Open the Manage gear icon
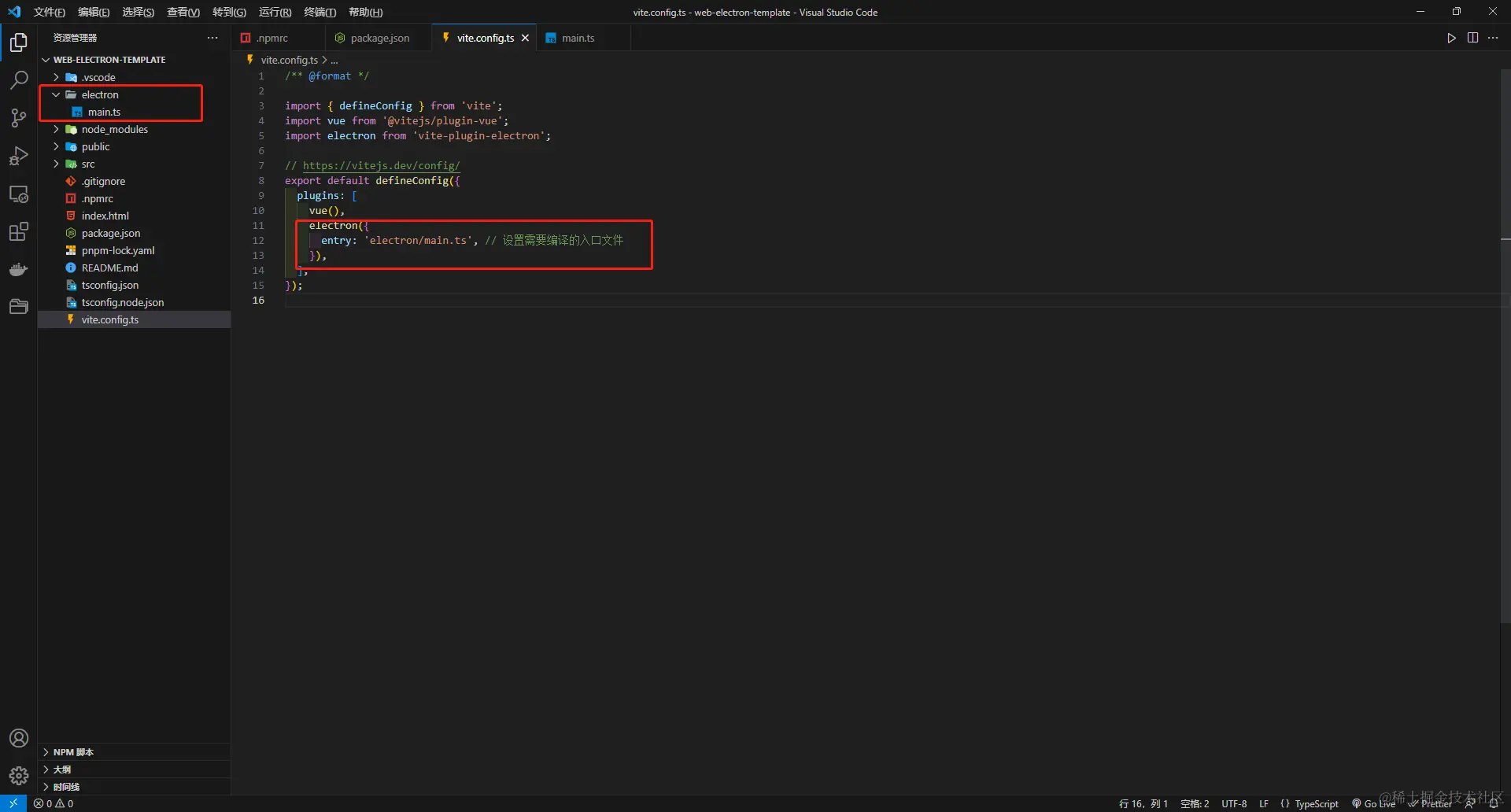The height and width of the screenshot is (812, 1511). pyautogui.click(x=19, y=776)
